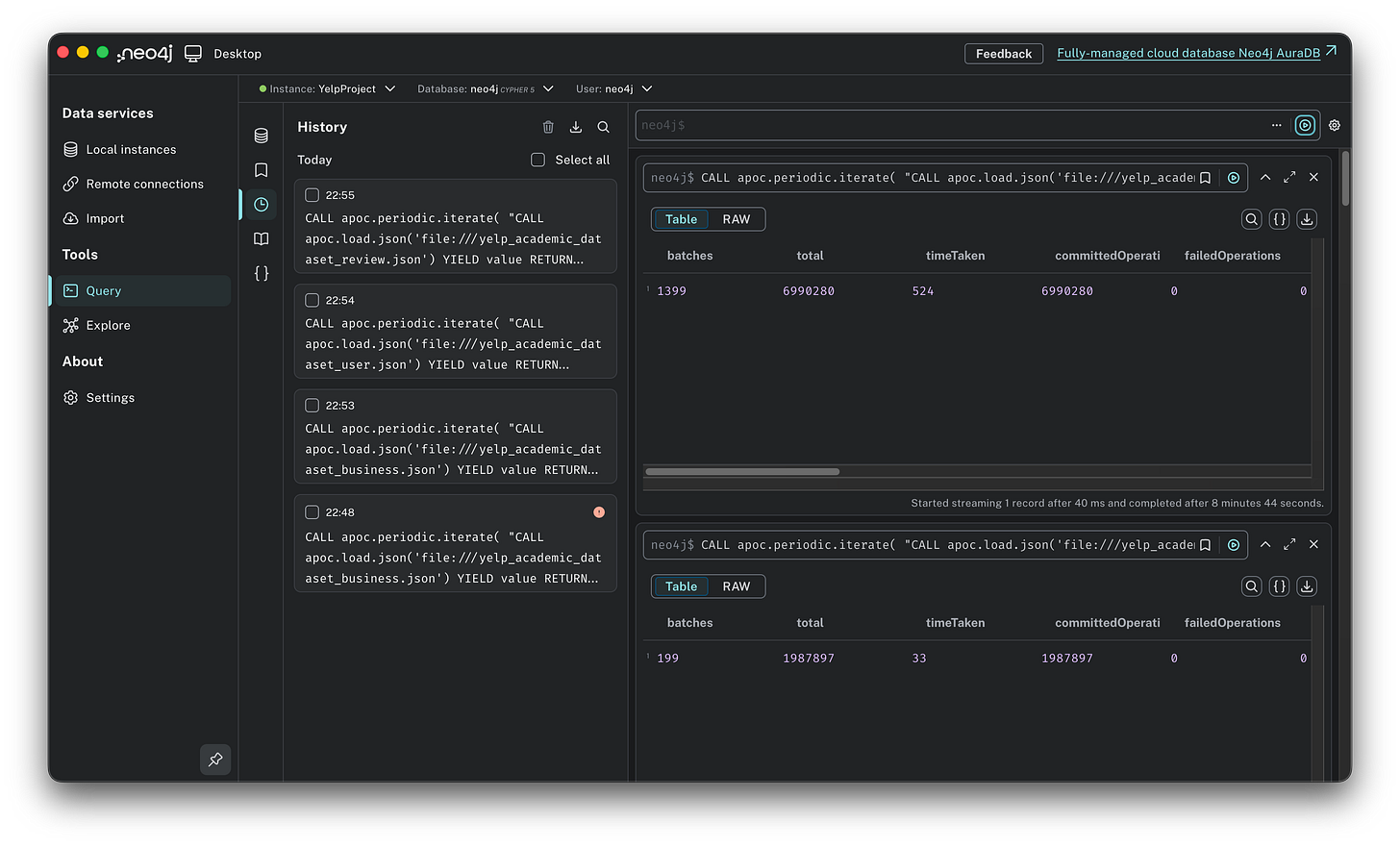Viewport: 1400px width, 846px height.
Task: Open the database information panel icon
Action: click(261, 136)
